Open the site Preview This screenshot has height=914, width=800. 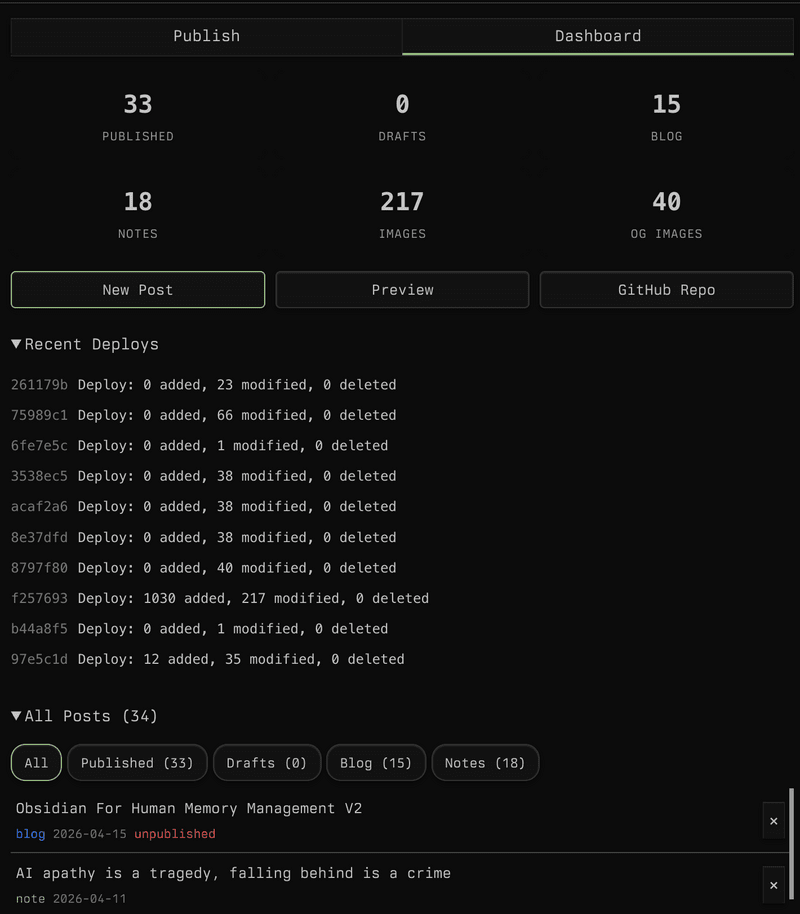click(402, 289)
